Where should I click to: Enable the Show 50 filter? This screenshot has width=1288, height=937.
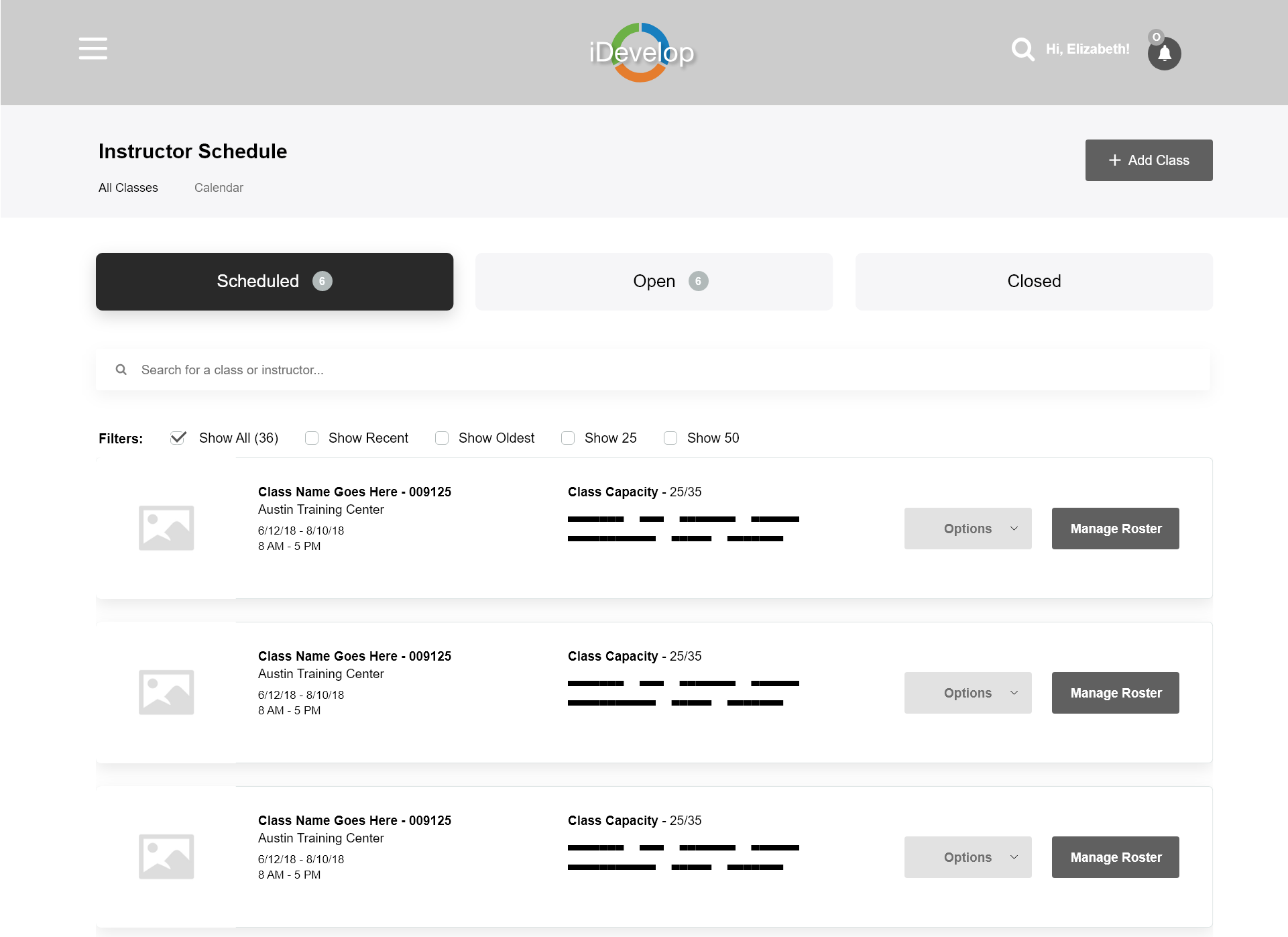point(670,438)
